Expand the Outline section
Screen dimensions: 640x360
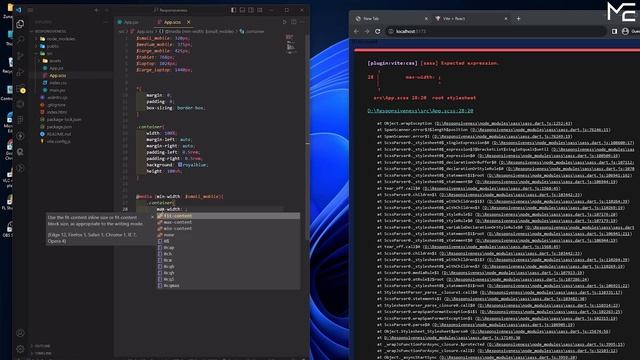[42, 346]
